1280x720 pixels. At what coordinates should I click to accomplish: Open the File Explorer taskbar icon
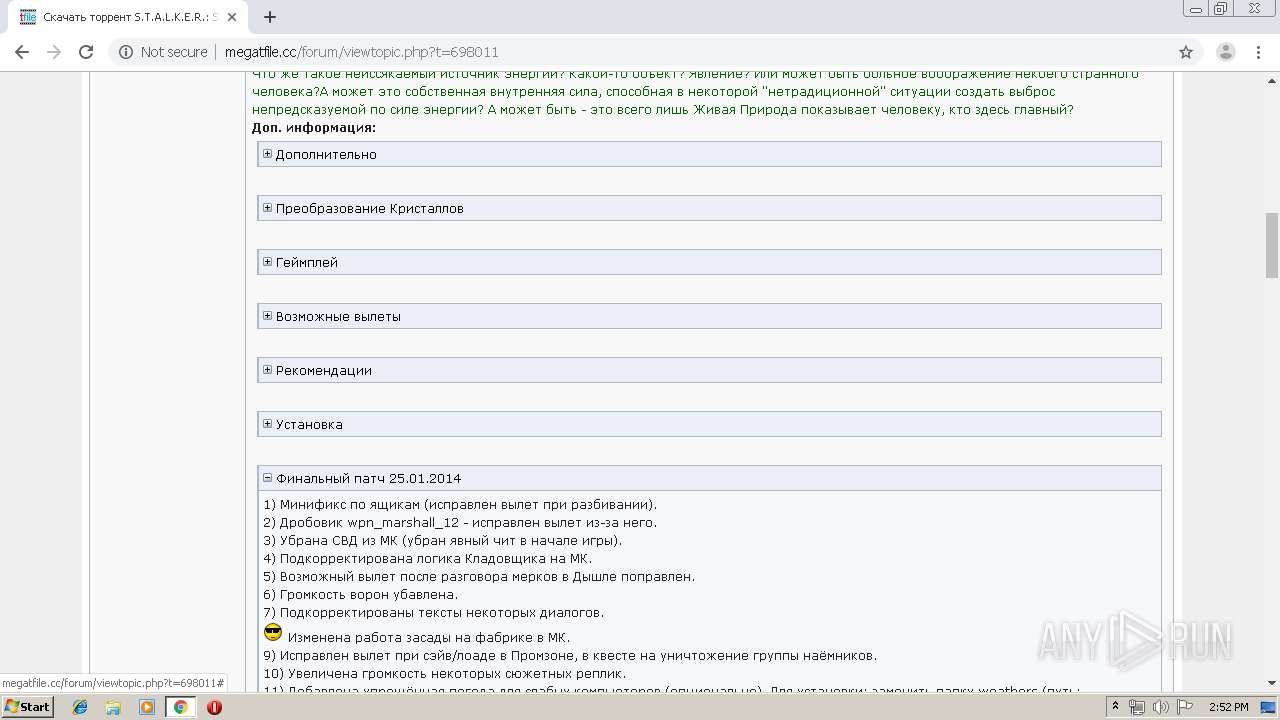click(x=113, y=707)
